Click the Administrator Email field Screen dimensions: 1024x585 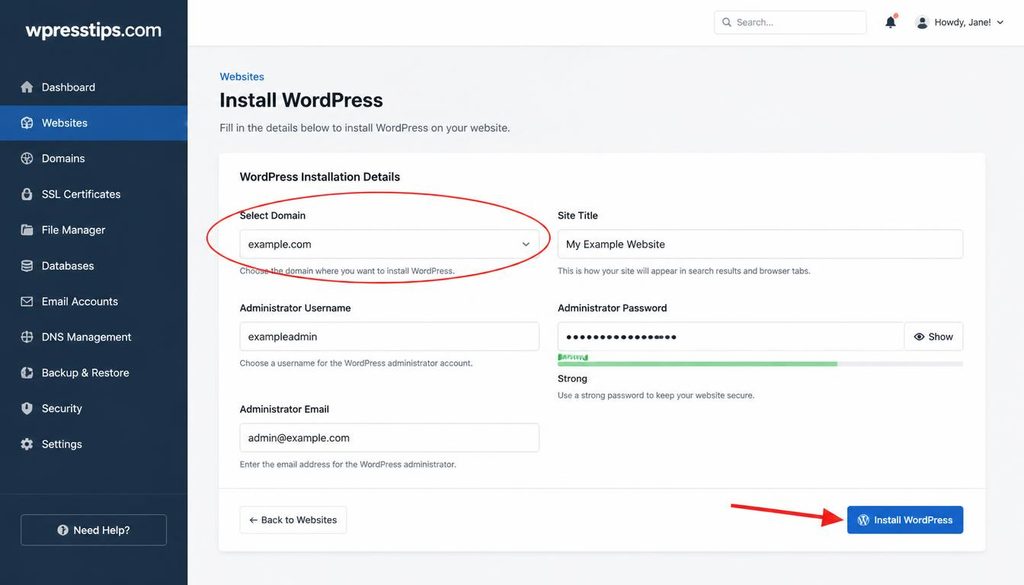(389, 437)
